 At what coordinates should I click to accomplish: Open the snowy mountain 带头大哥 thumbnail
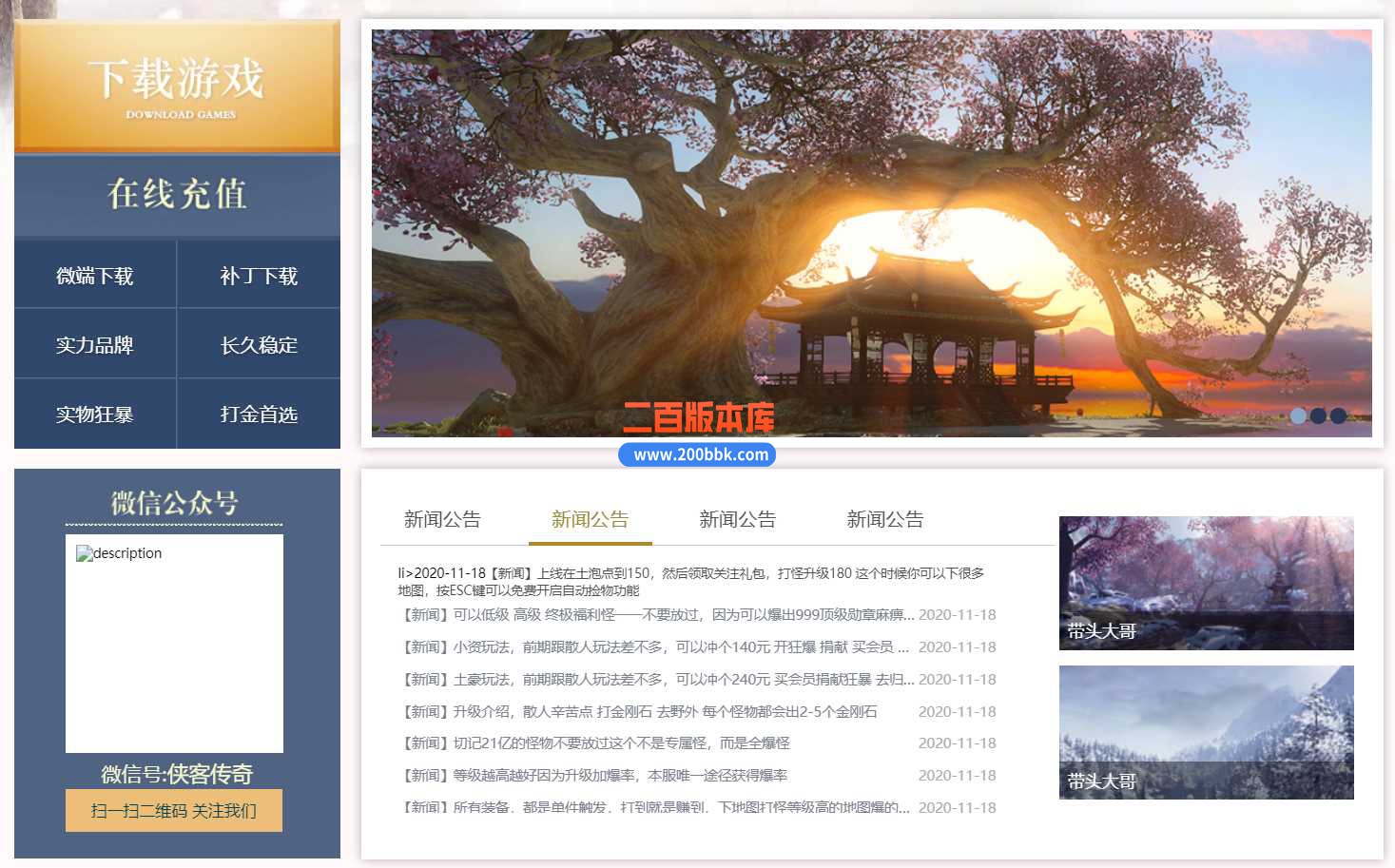[1207, 732]
